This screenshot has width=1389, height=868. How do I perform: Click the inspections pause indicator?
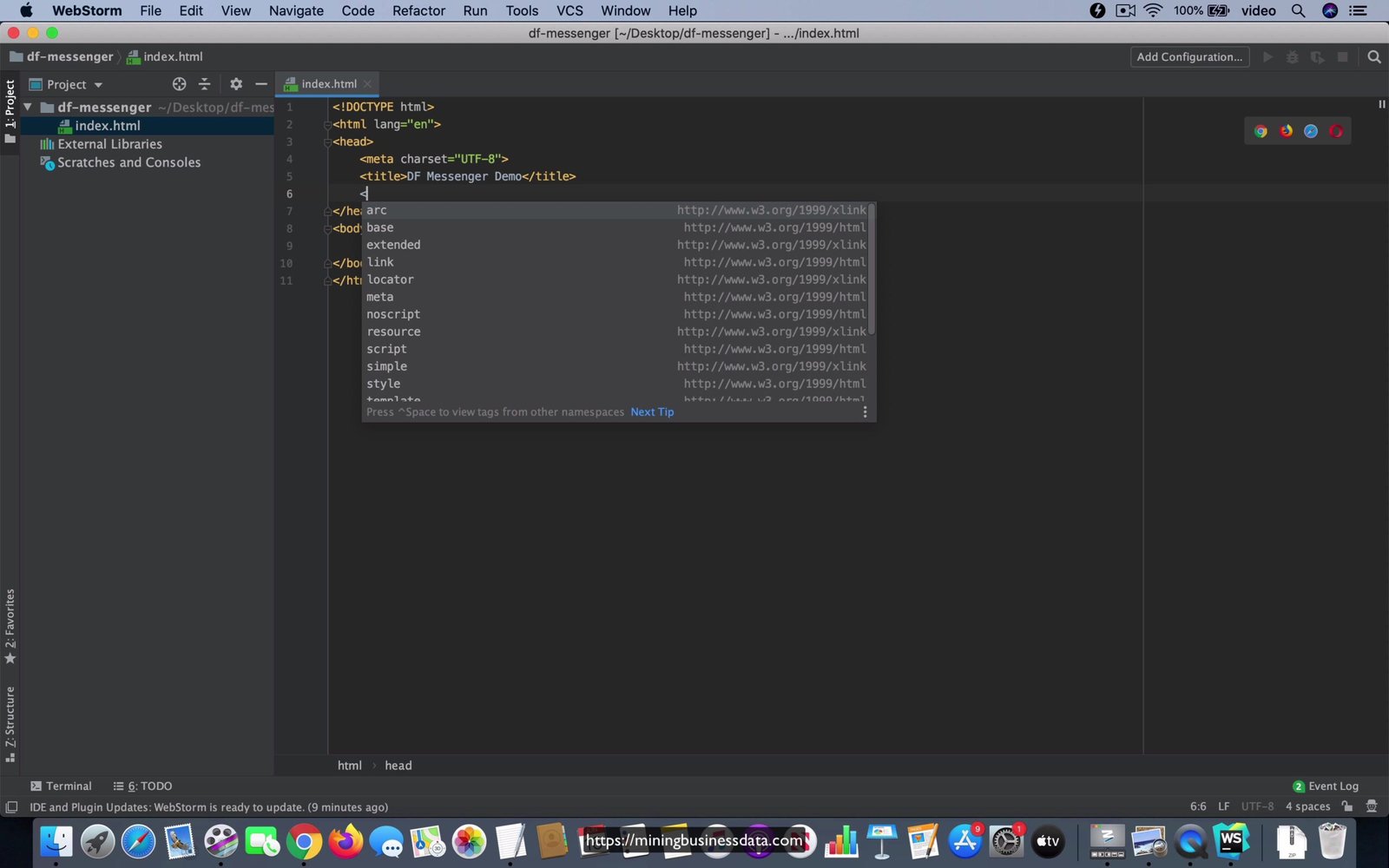coord(1381,104)
